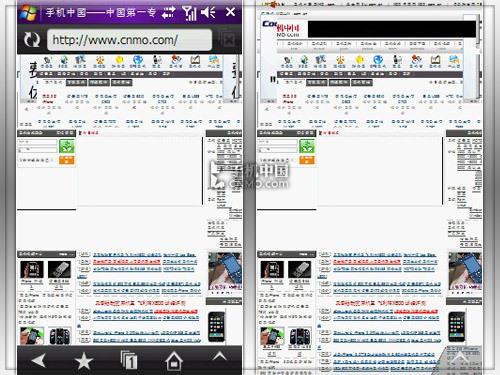Image resolution: width=500 pixels, height=375 pixels.
Task: Tap the stop loading X beside the URL
Action: tap(229, 40)
